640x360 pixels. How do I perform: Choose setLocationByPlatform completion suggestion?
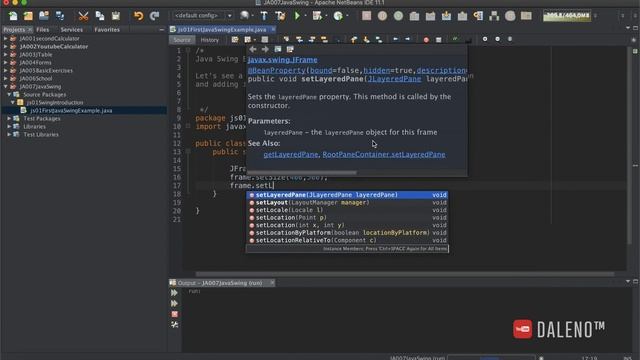(347, 233)
